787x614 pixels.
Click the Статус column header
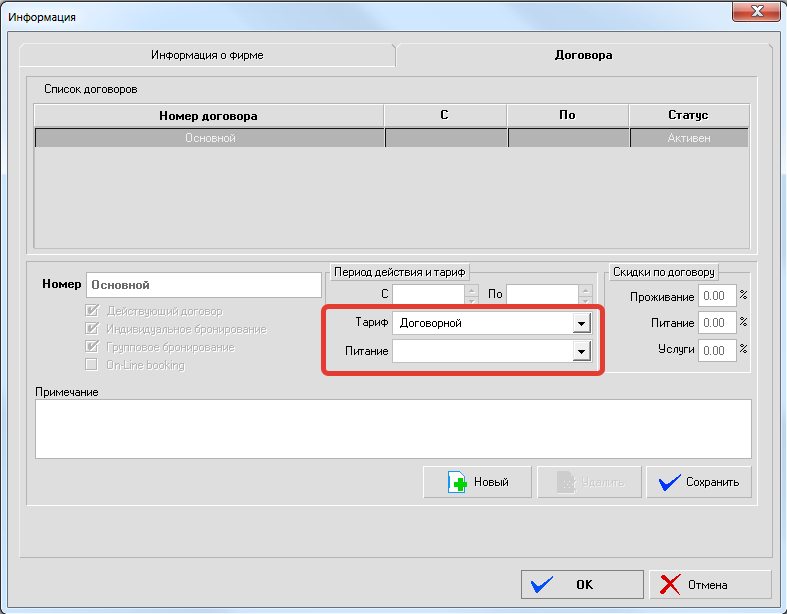[x=688, y=116]
